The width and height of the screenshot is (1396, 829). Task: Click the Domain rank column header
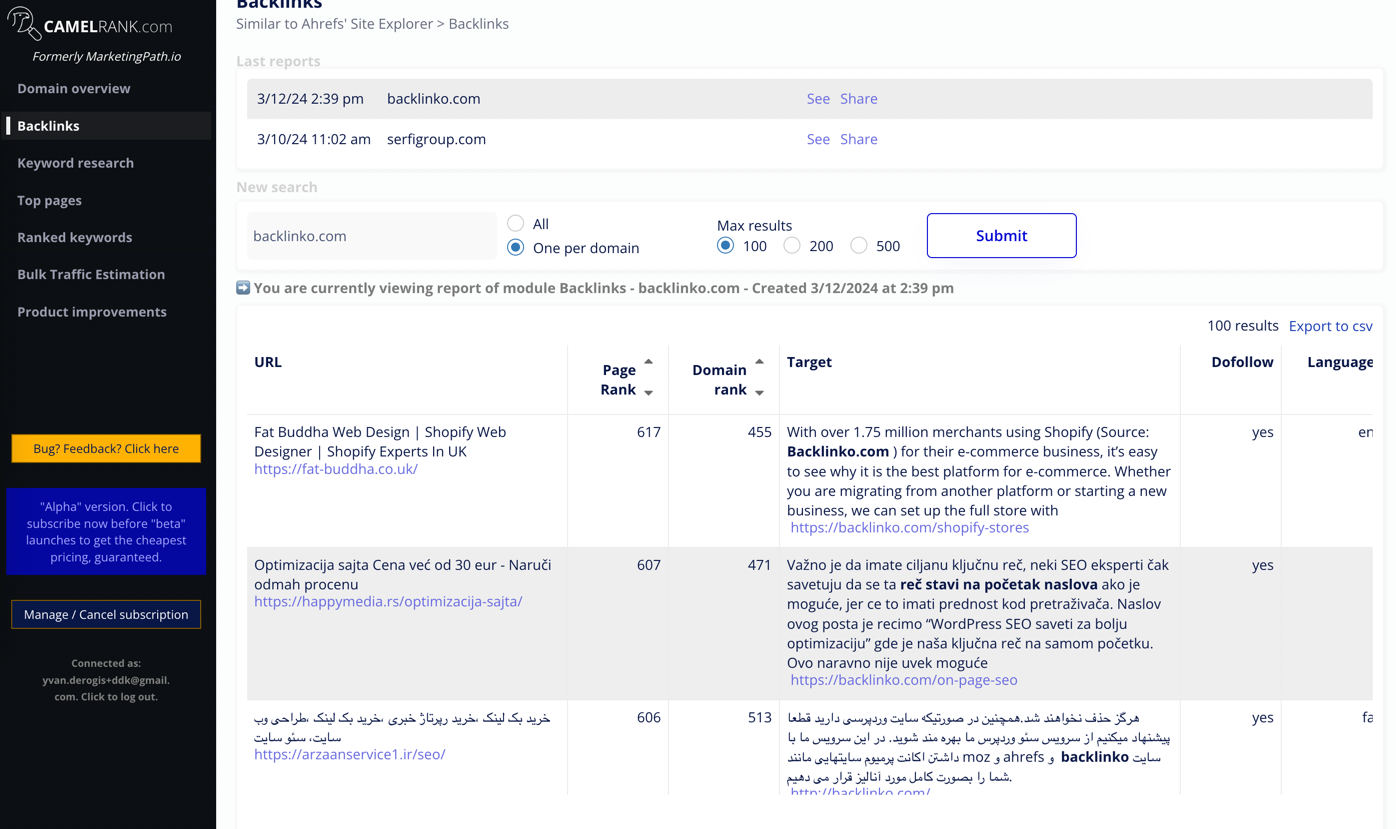719,380
